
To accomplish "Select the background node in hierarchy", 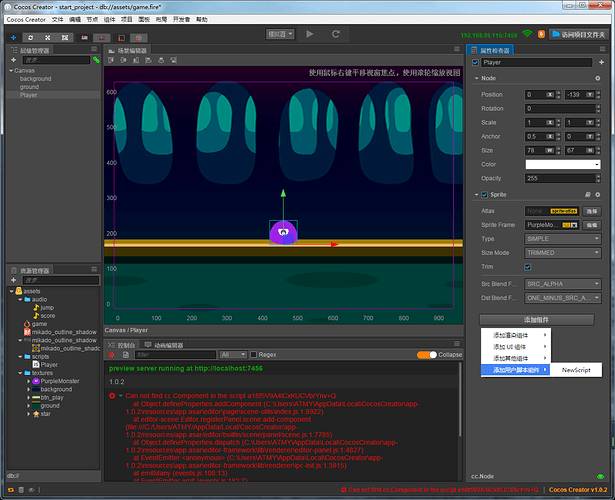I will point(35,79).
